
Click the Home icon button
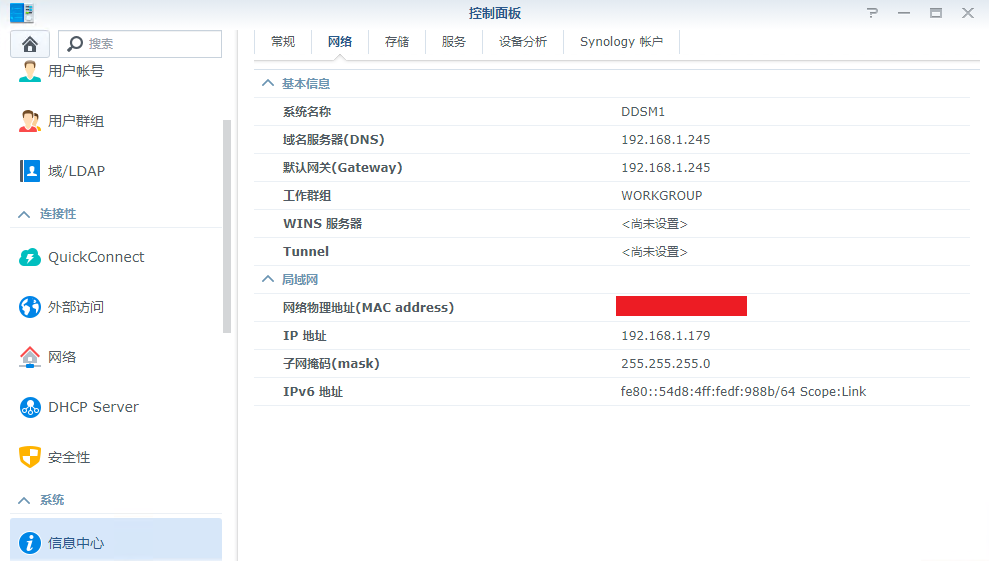pyautogui.click(x=30, y=44)
